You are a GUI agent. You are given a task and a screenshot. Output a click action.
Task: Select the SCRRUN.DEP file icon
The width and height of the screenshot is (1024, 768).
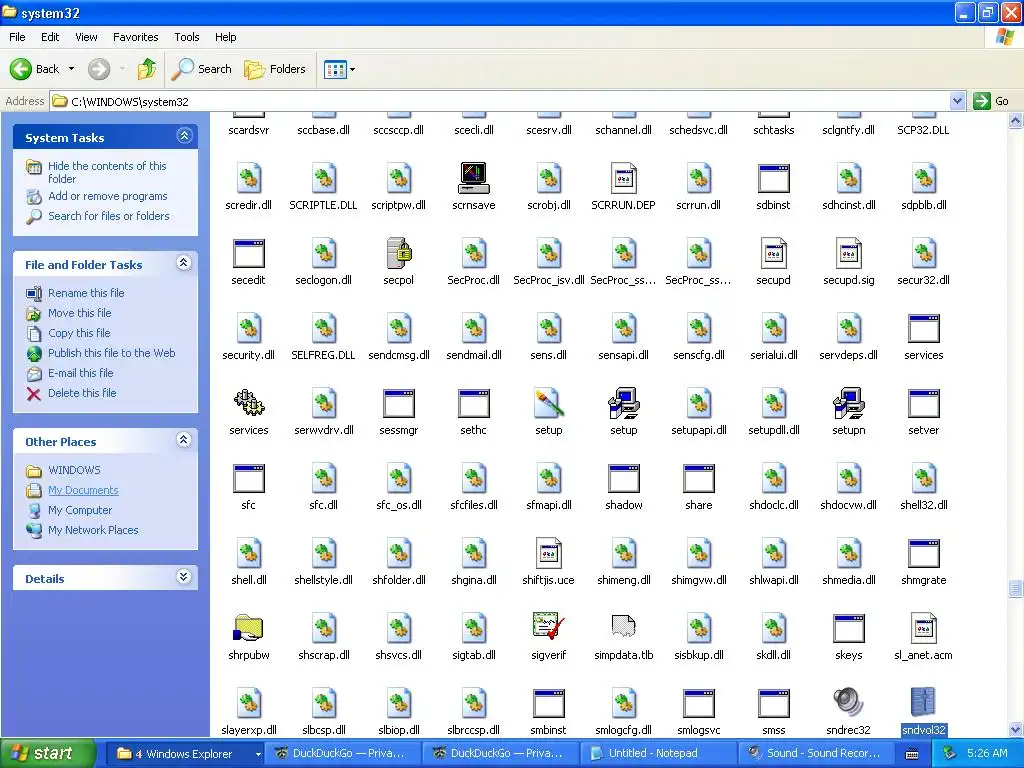624,178
